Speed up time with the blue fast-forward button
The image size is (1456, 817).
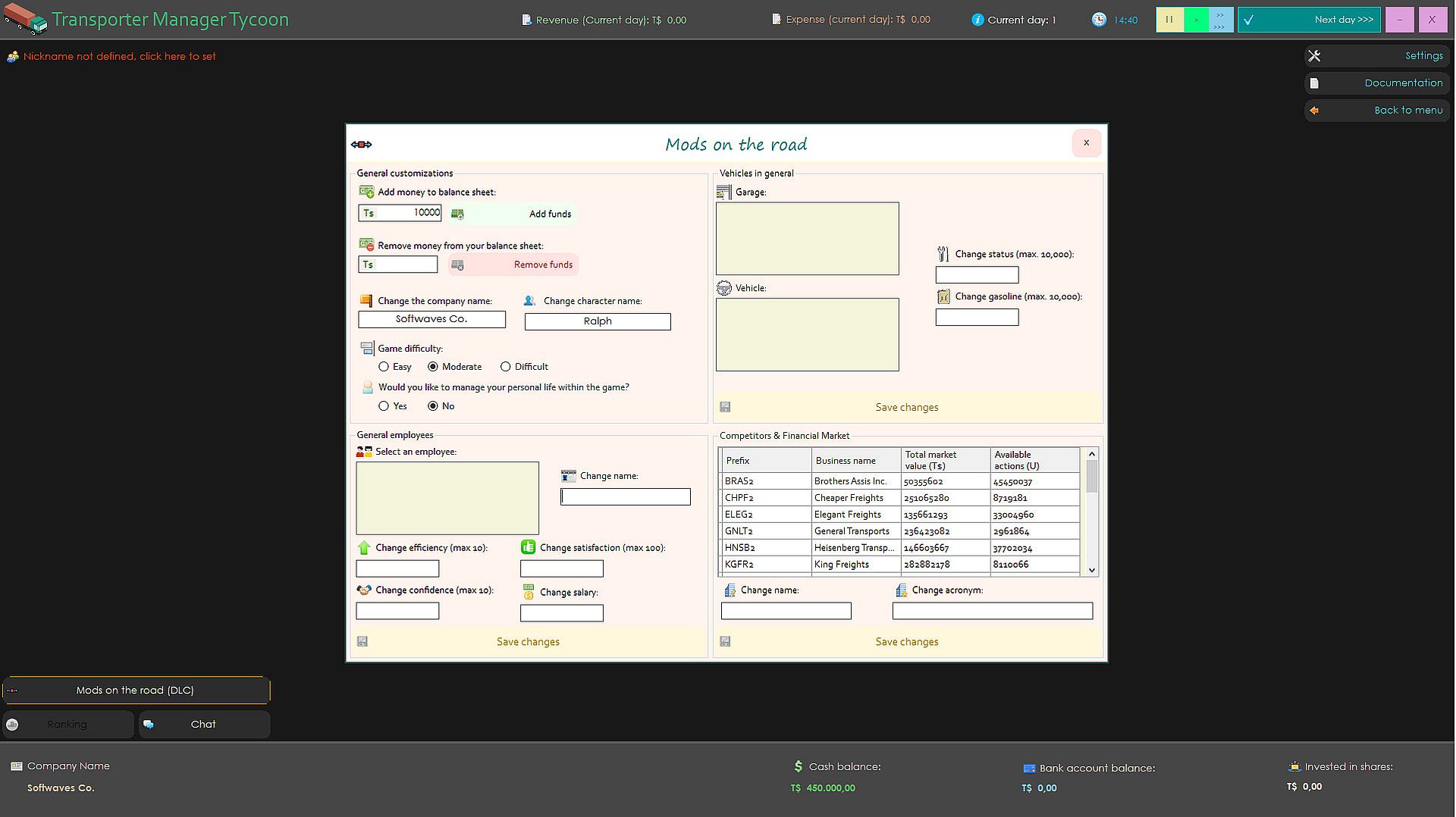1220,20
